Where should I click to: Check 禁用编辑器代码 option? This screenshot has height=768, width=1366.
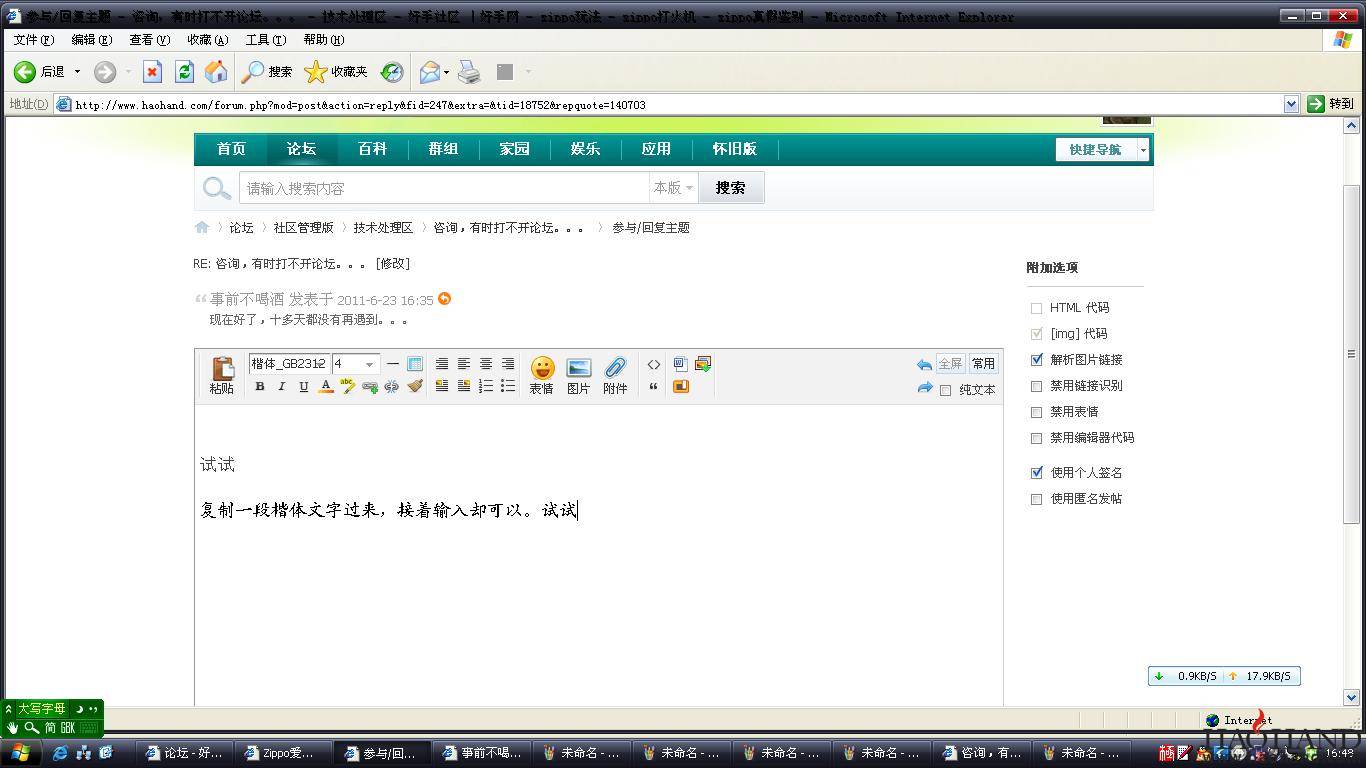(1036, 438)
